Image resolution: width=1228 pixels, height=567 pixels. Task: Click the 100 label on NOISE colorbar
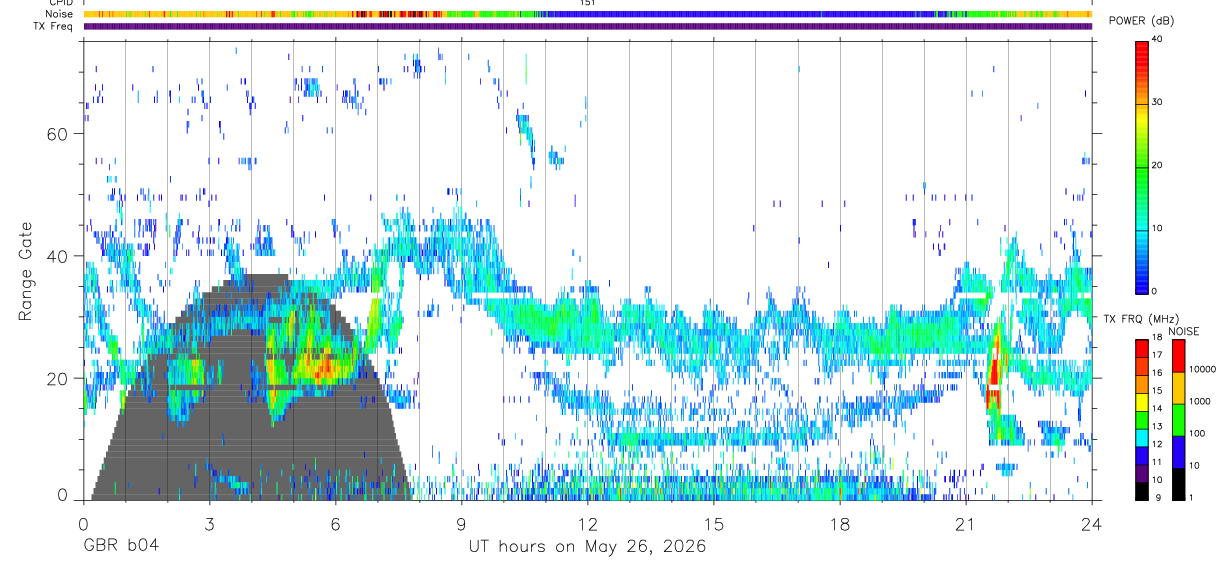pos(1197,433)
